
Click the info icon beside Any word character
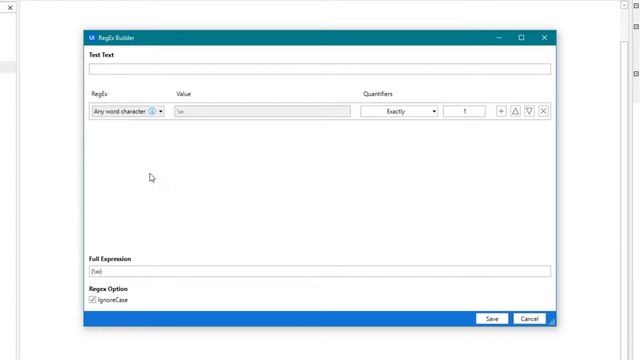click(x=152, y=111)
